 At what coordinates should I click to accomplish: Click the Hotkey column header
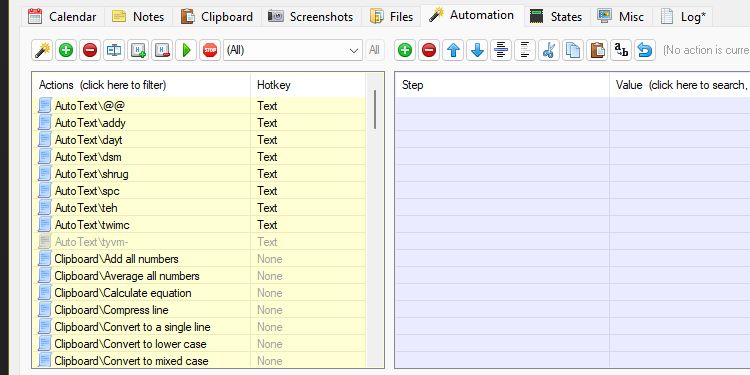tap(308, 85)
